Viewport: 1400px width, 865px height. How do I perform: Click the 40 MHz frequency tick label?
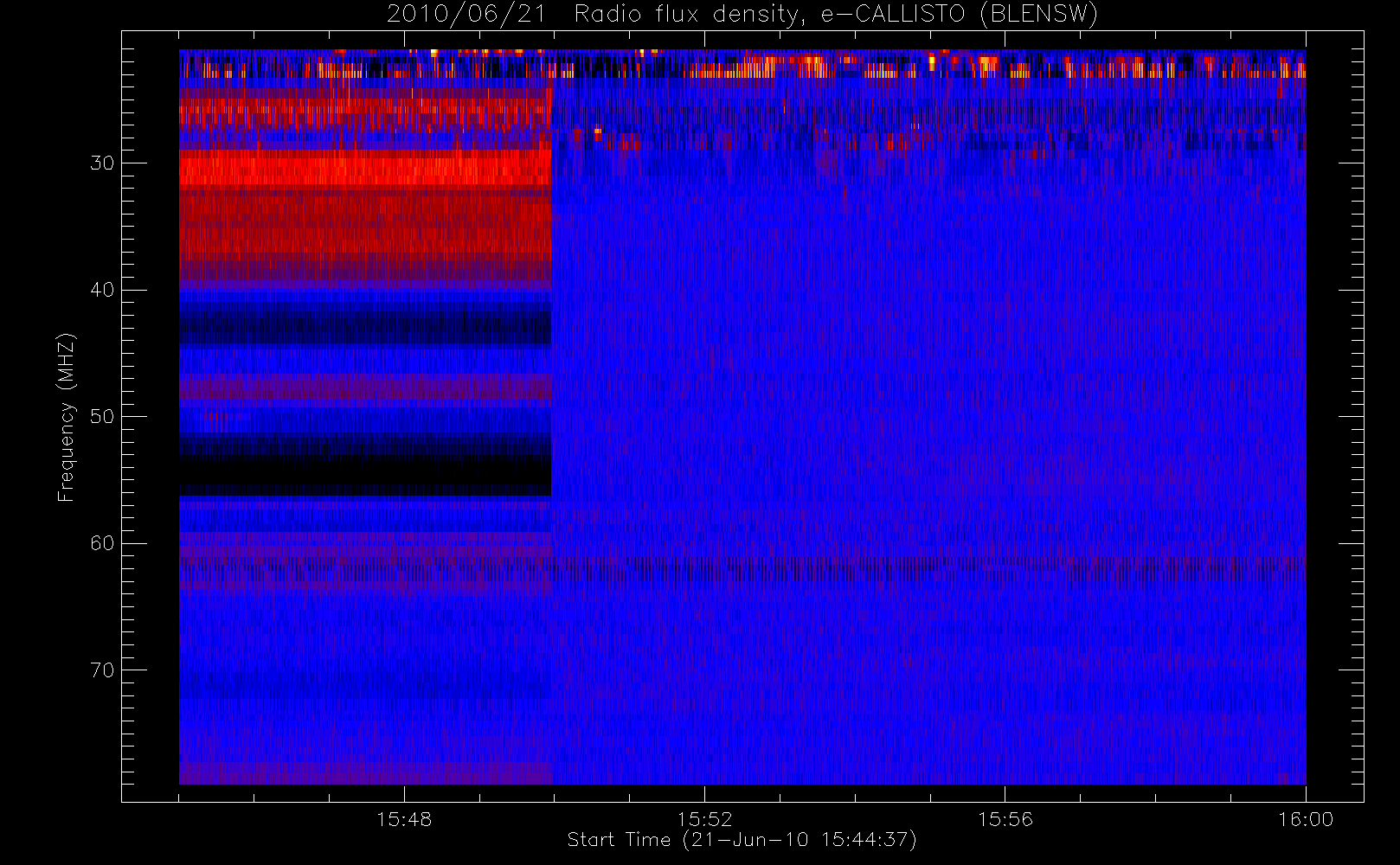click(x=102, y=290)
